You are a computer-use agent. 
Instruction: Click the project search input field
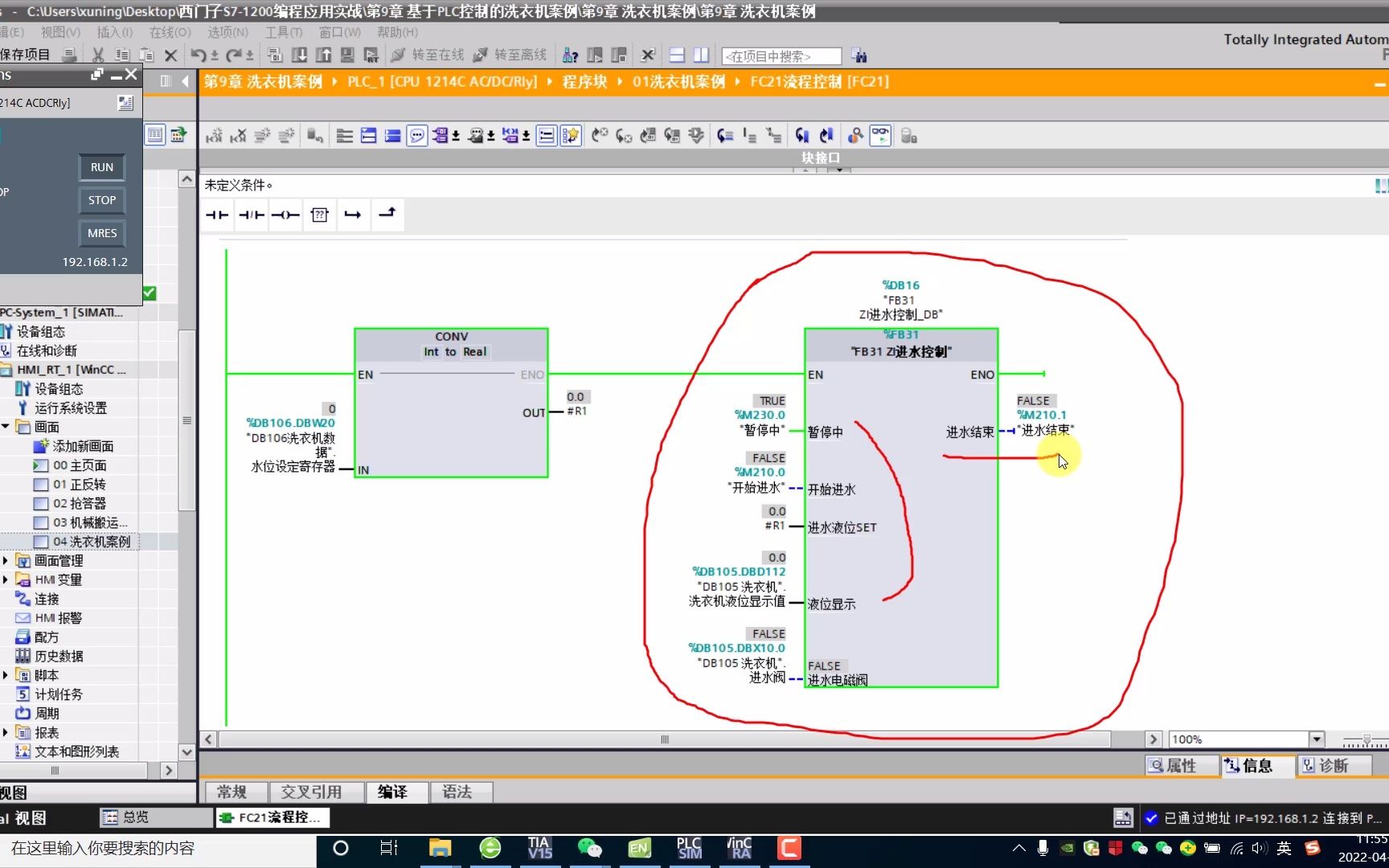coord(781,55)
